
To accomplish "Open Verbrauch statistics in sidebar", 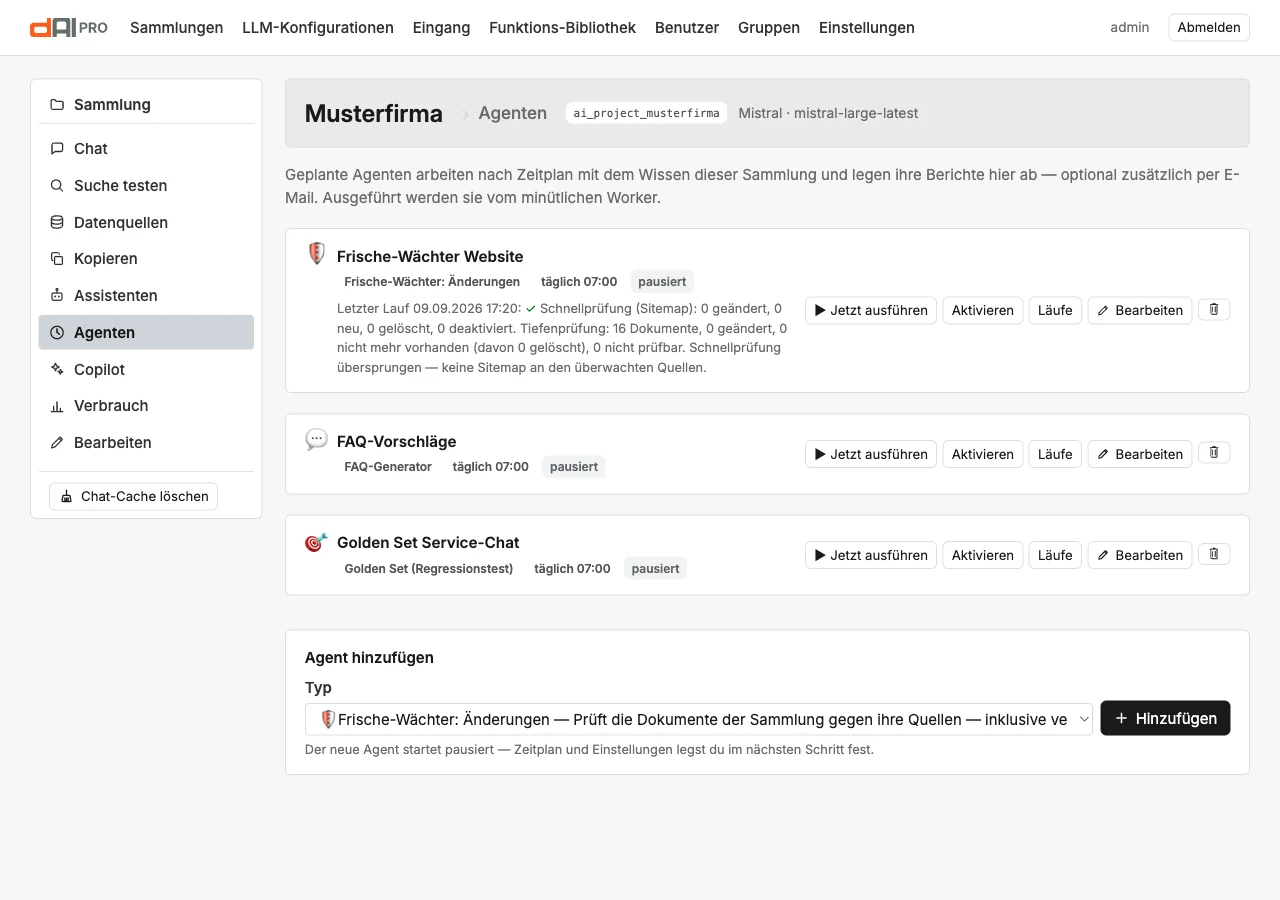I will coord(146,405).
